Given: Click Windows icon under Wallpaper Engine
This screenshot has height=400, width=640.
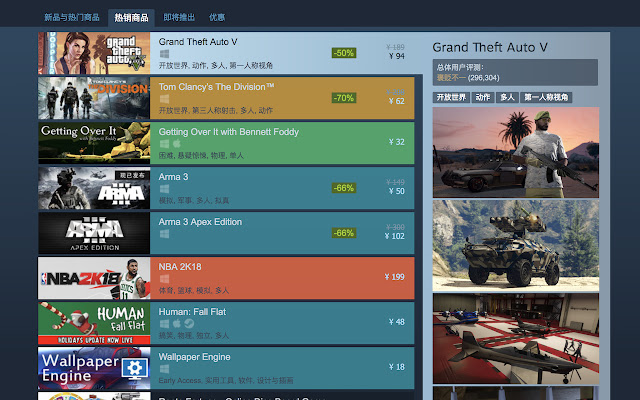Looking at the screenshot, I should (164, 369).
